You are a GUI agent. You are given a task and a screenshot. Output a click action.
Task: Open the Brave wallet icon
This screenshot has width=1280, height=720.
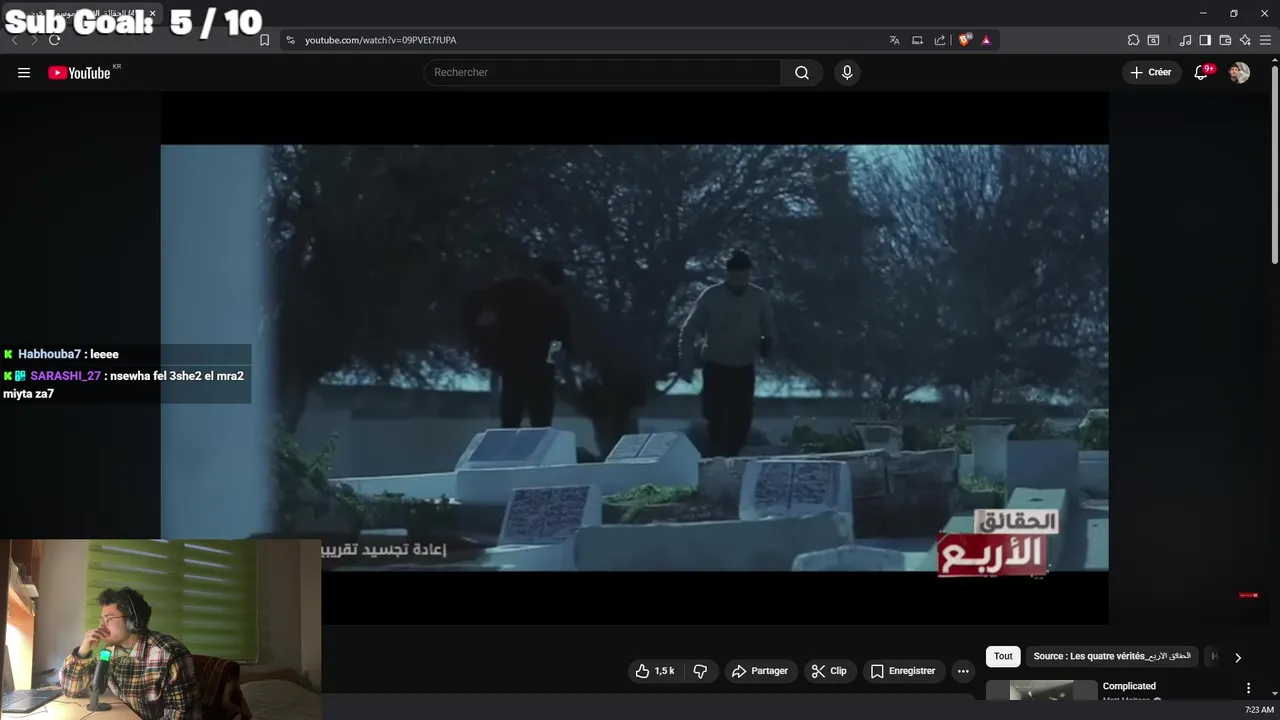coord(1225,40)
